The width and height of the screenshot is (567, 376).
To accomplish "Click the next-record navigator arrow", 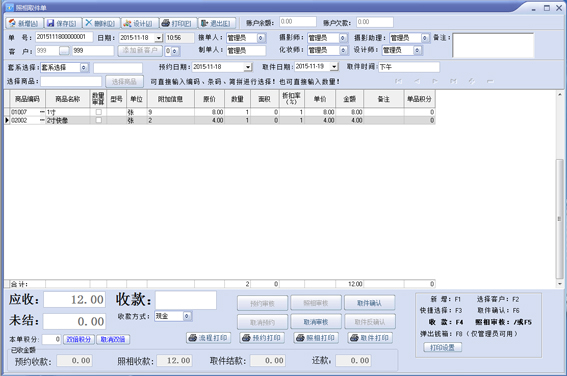I will click(435, 81).
